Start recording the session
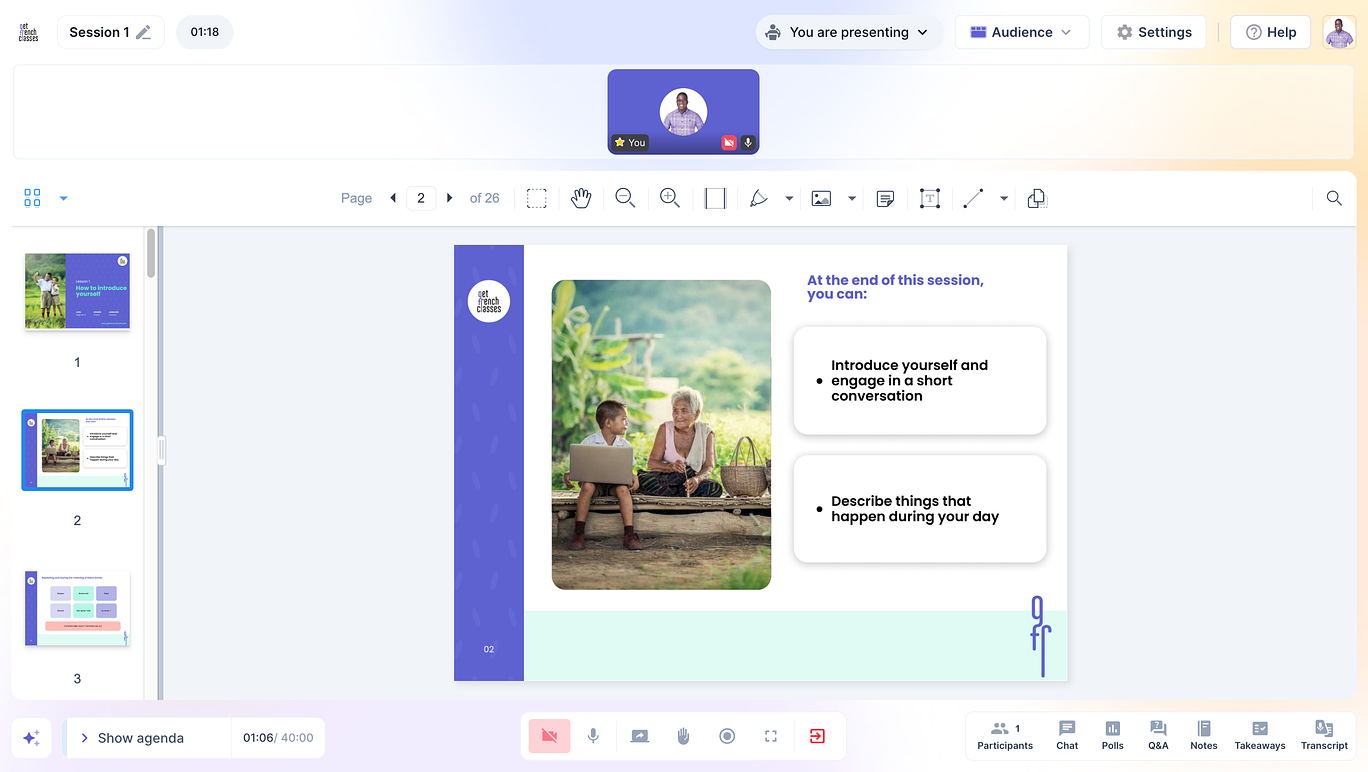The width and height of the screenshot is (1368, 772). click(727, 736)
